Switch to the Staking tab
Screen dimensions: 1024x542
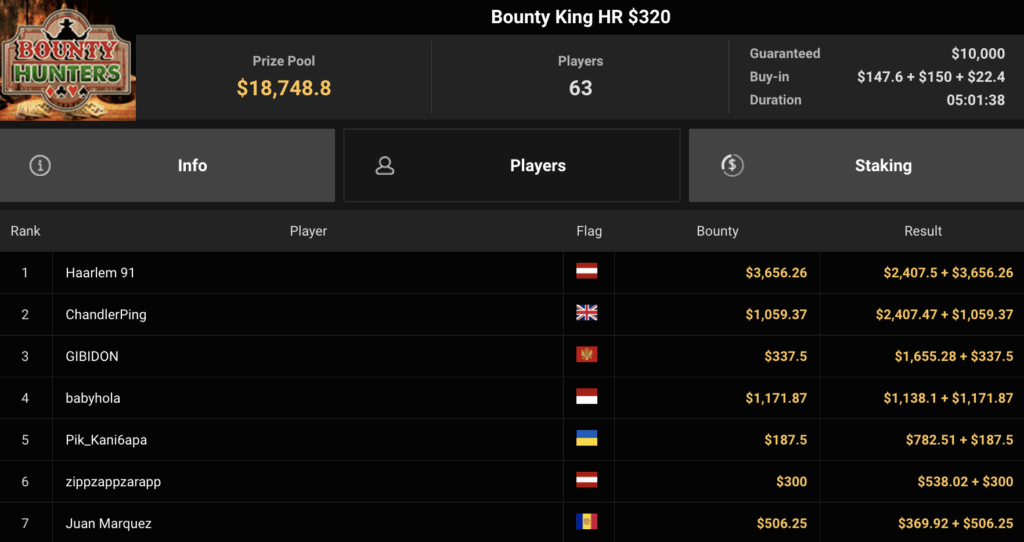click(x=856, y=166)
